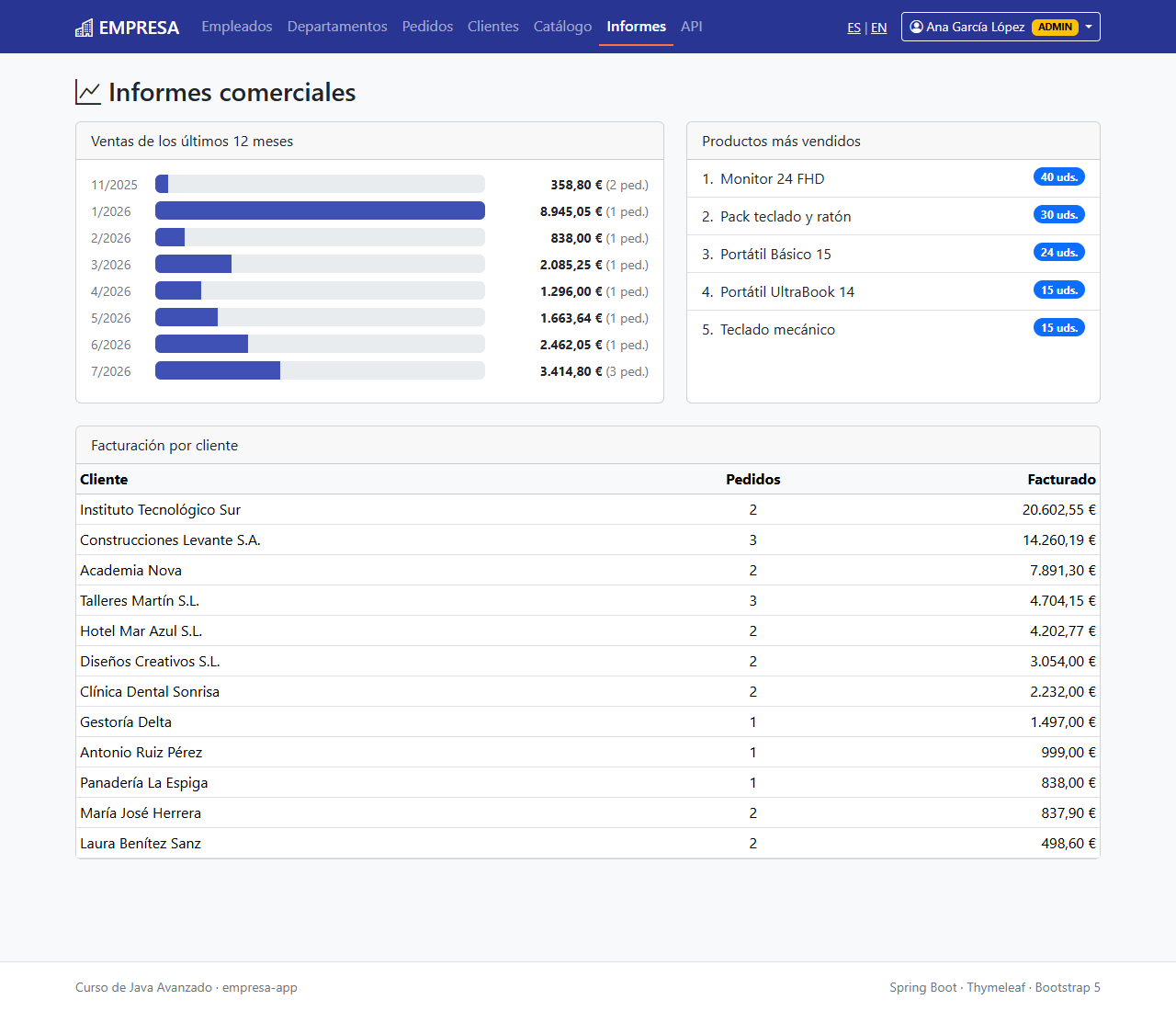
Task: Go to Departamentos in the navbar
Action: (x=337, y=27)
